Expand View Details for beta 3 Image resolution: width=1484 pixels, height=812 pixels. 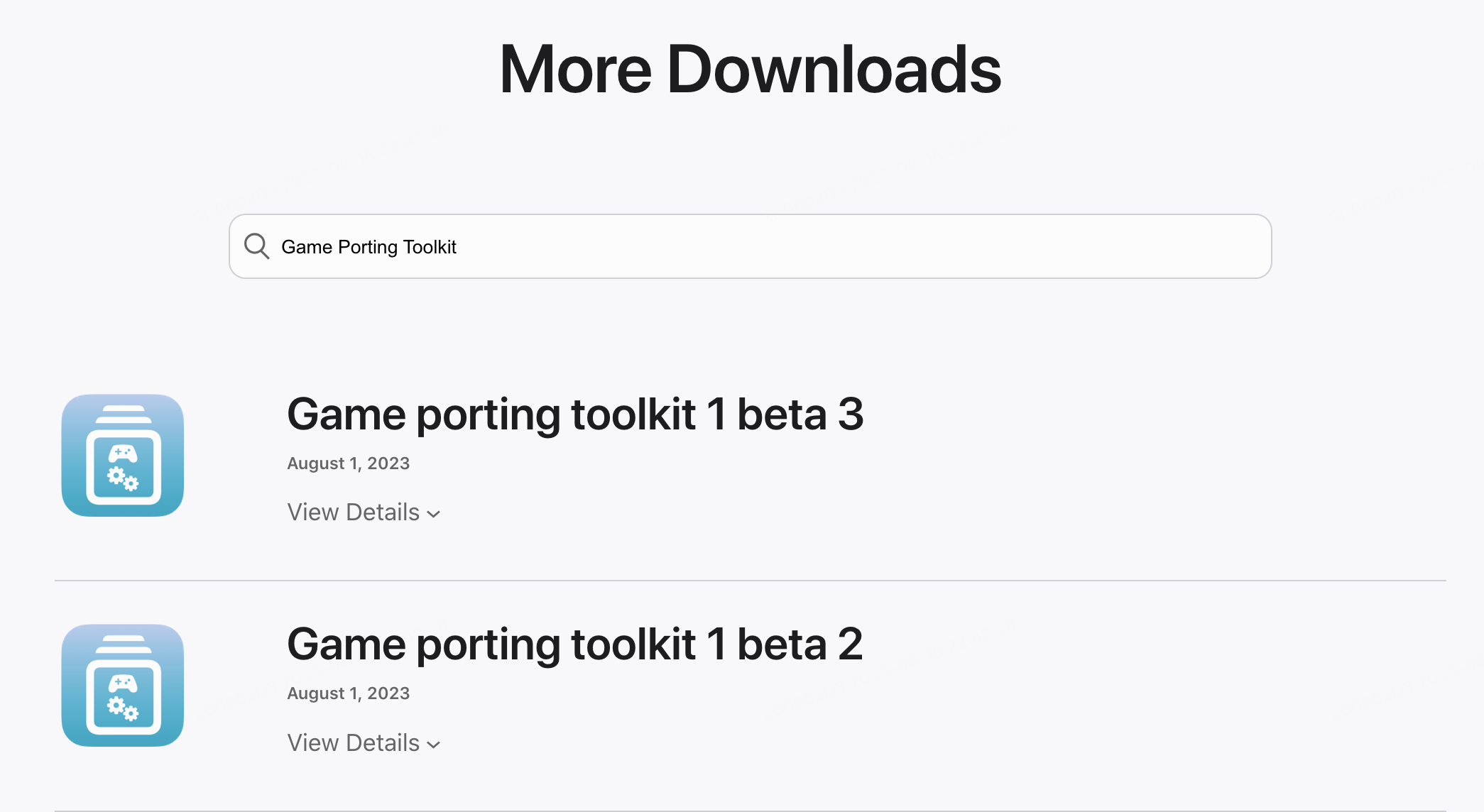click(x=353, y=512)
